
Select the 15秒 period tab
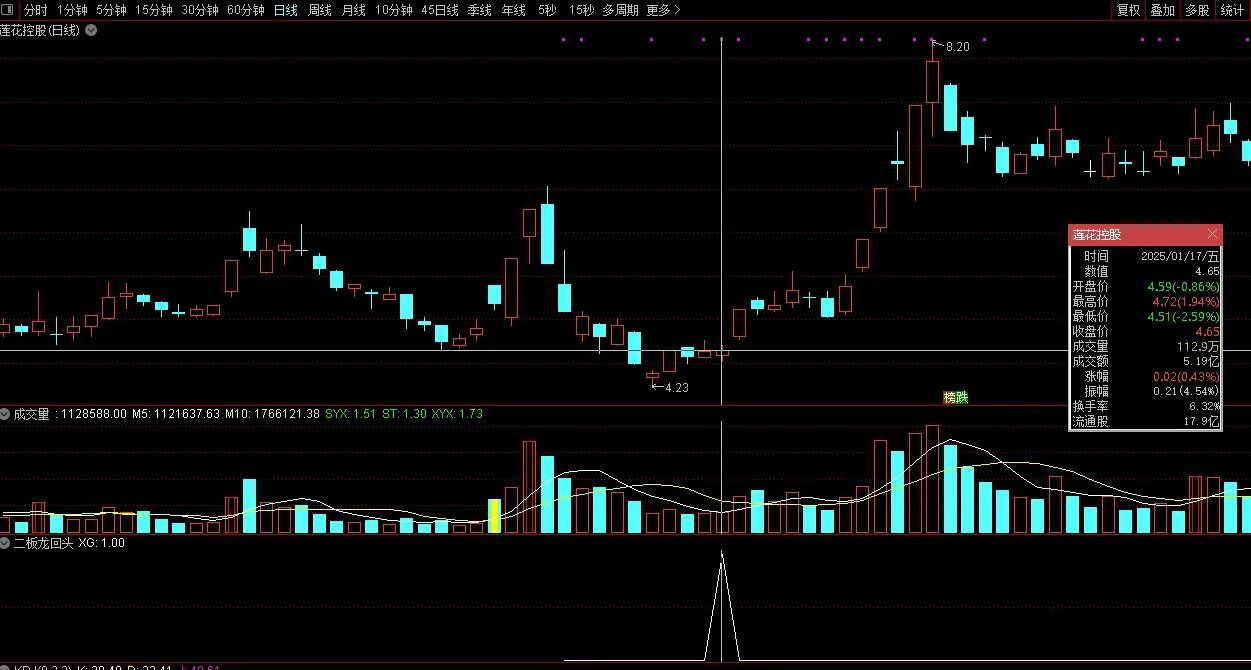(x=581, y=10)
